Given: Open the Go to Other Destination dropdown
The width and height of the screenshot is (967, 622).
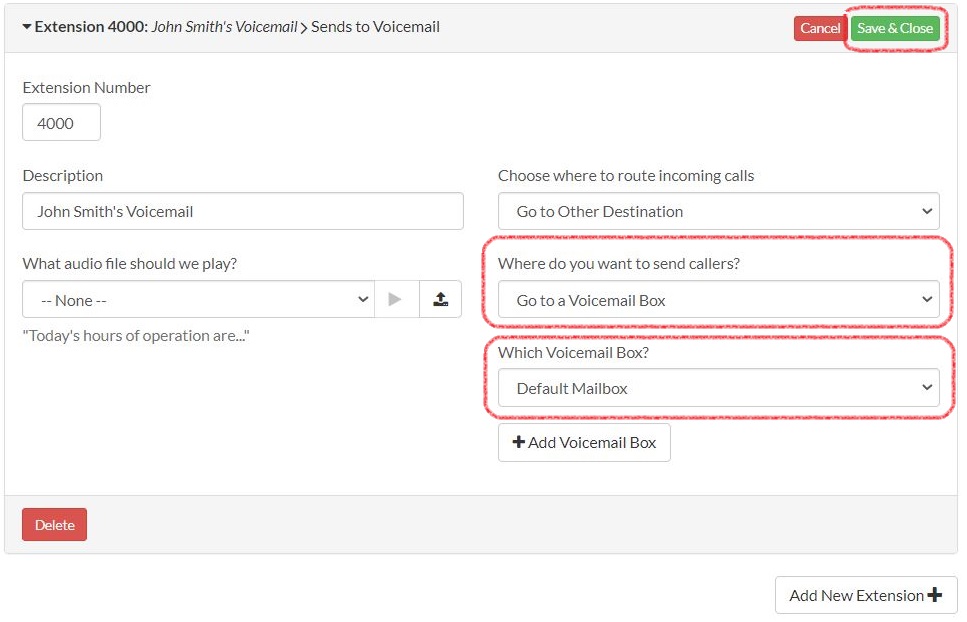Looking at the screenshot, I should (x=718, y=211).
